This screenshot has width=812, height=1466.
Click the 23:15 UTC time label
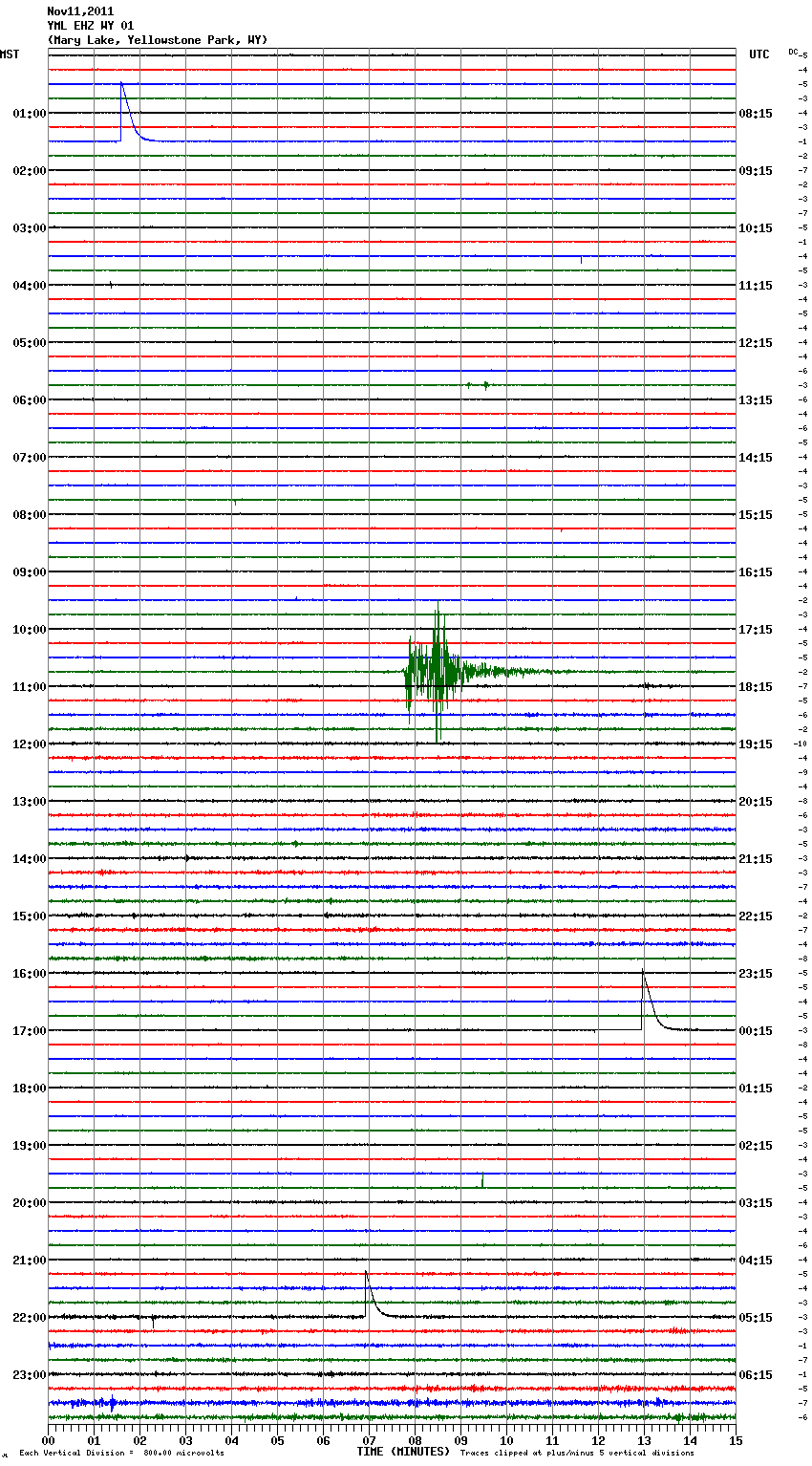click(756, 973)
